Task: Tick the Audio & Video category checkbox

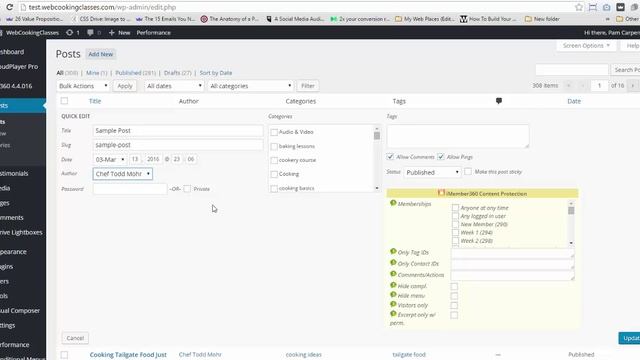Action: pos(274,132)
